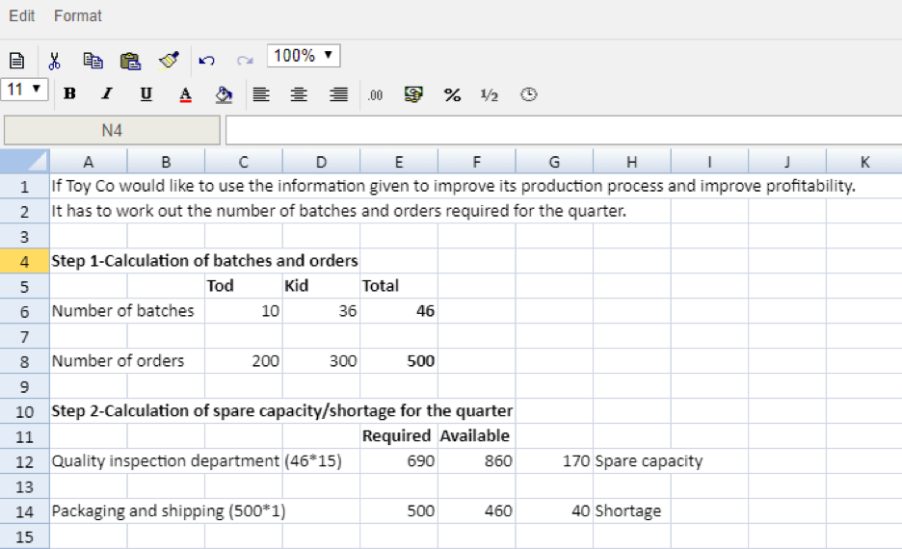The width and height of the screenshot is (902, 549).
Task: Undo the last action
Action: click(x=207, y=61)
